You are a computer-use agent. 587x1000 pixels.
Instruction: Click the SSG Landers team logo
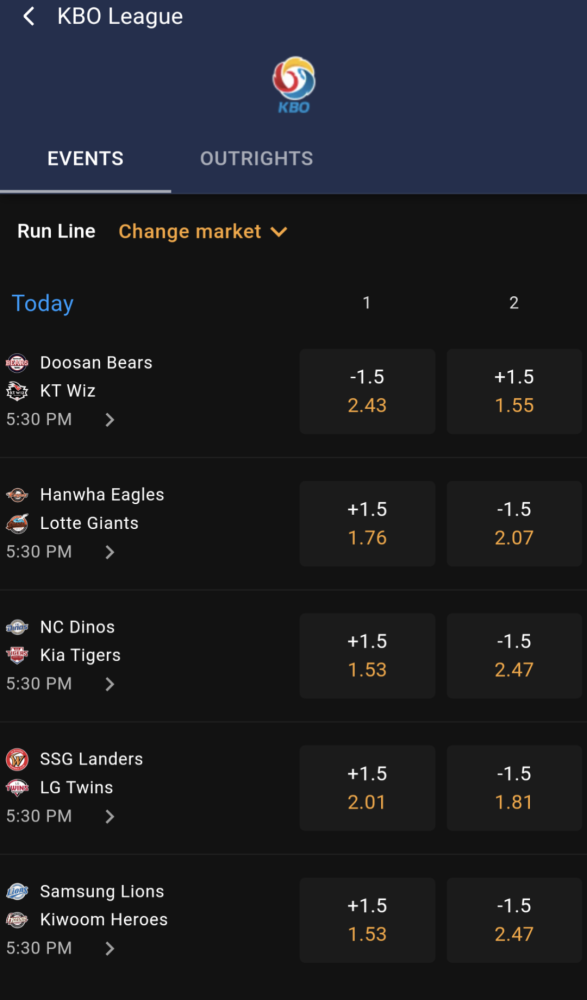17,760
